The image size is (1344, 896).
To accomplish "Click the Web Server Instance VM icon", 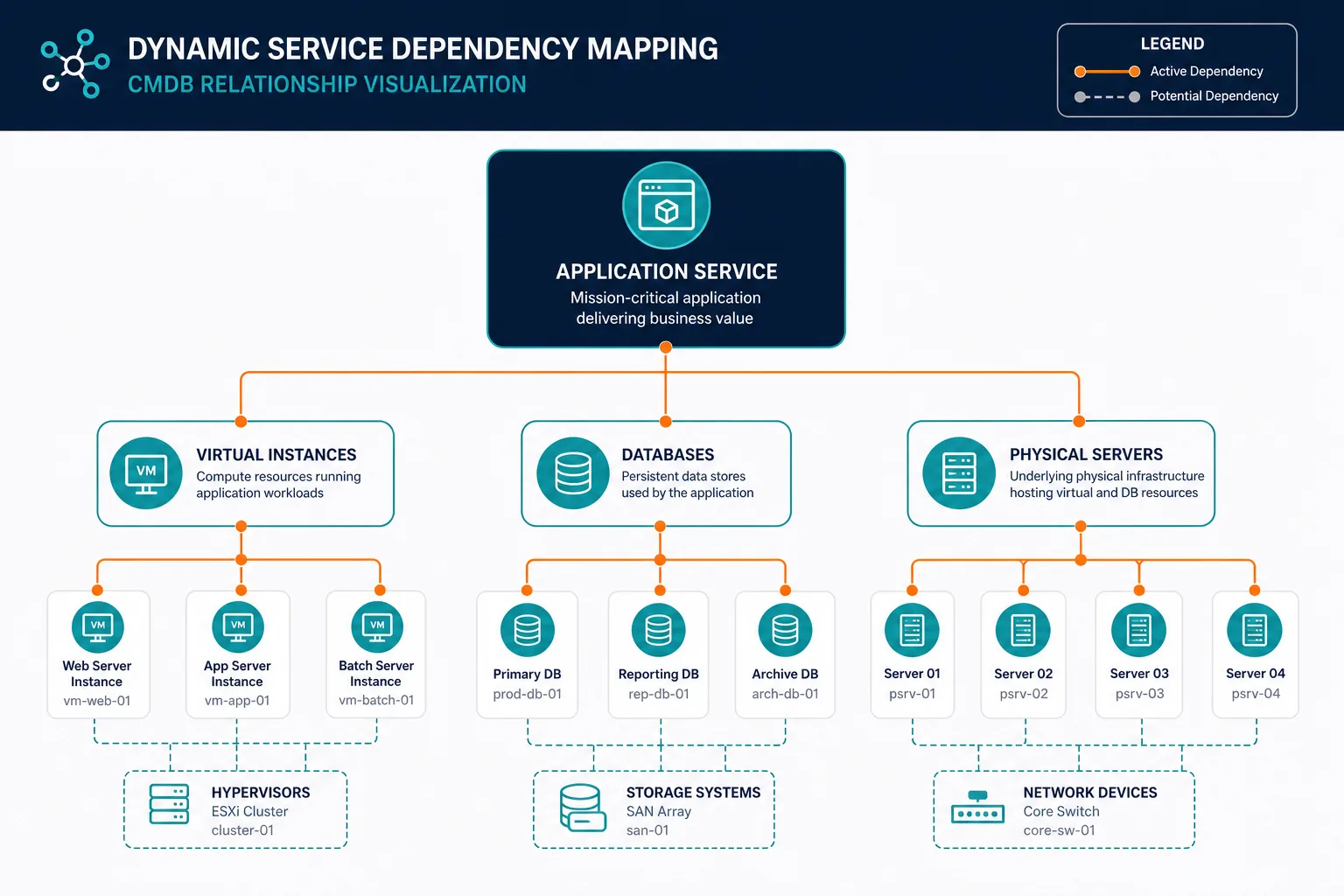I will (97, 627).
